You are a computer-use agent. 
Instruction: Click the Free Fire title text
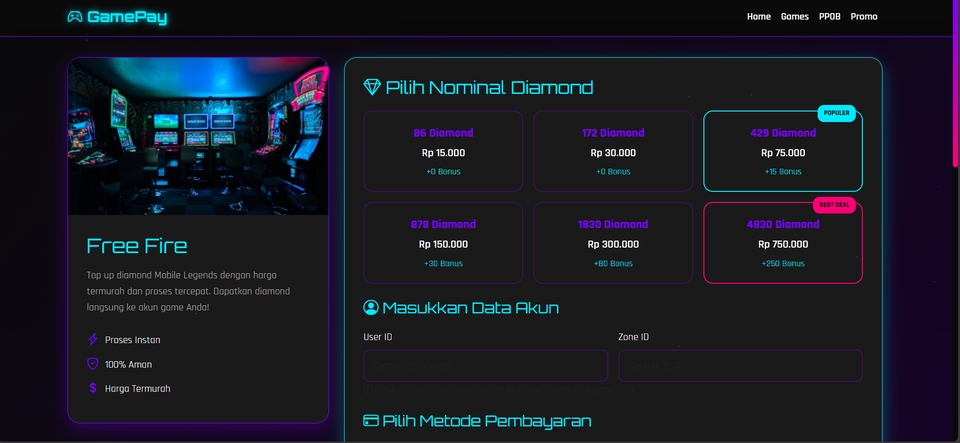(137, 246)
